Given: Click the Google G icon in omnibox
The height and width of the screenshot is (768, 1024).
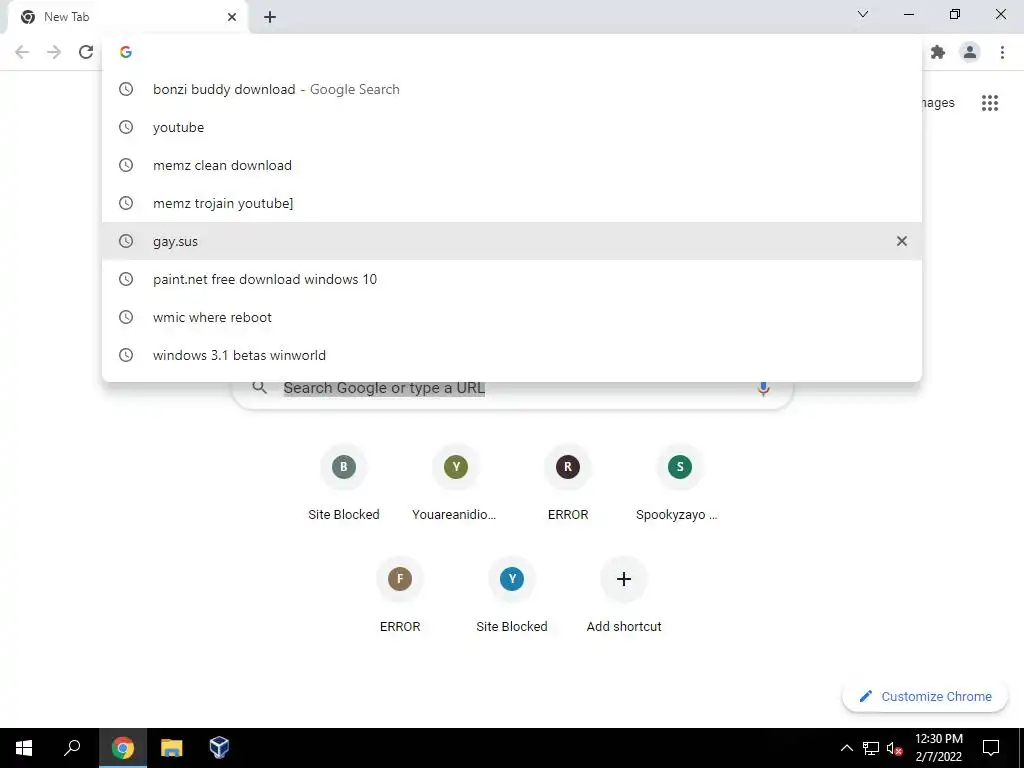Looking at the screenshot, I should pyautogui.click(x=126, y=52).
